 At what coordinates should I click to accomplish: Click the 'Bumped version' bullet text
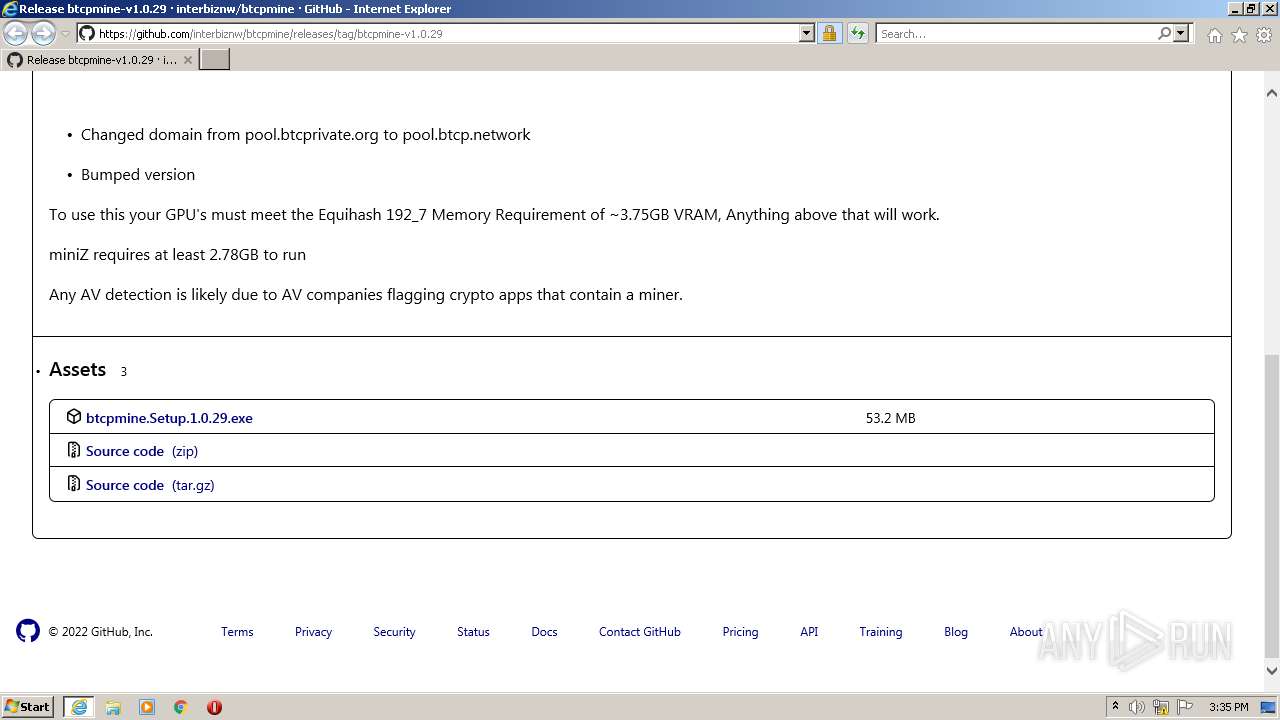pos(138,174)
